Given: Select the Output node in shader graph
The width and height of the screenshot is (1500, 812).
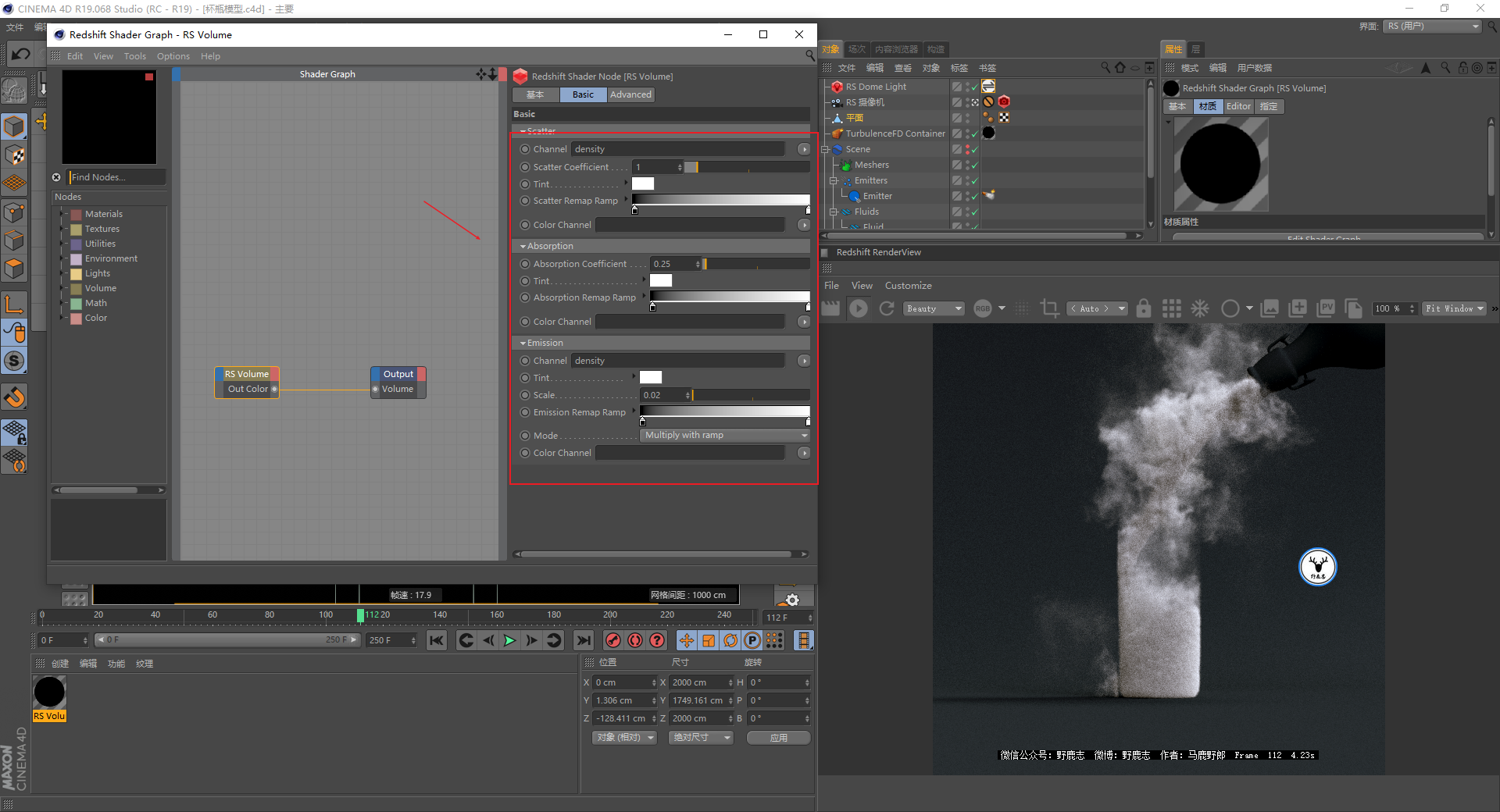Looking at the screenshot, I should (x=398, y=374).
